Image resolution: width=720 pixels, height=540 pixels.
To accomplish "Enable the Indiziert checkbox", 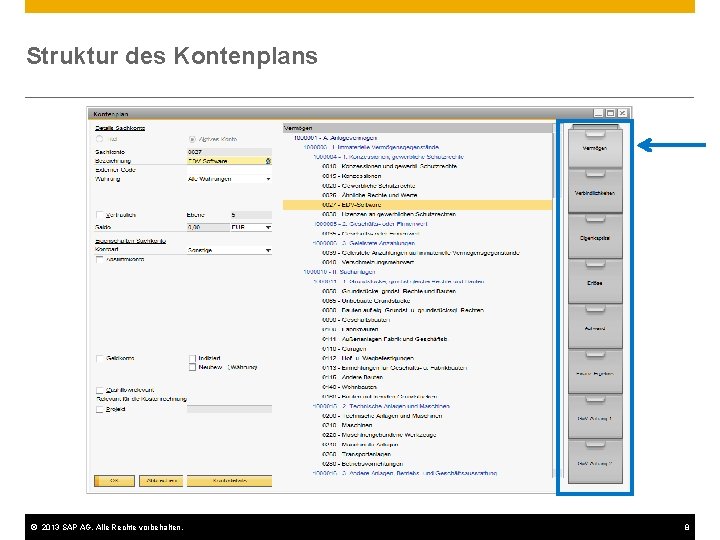I will tap(192, 358).
